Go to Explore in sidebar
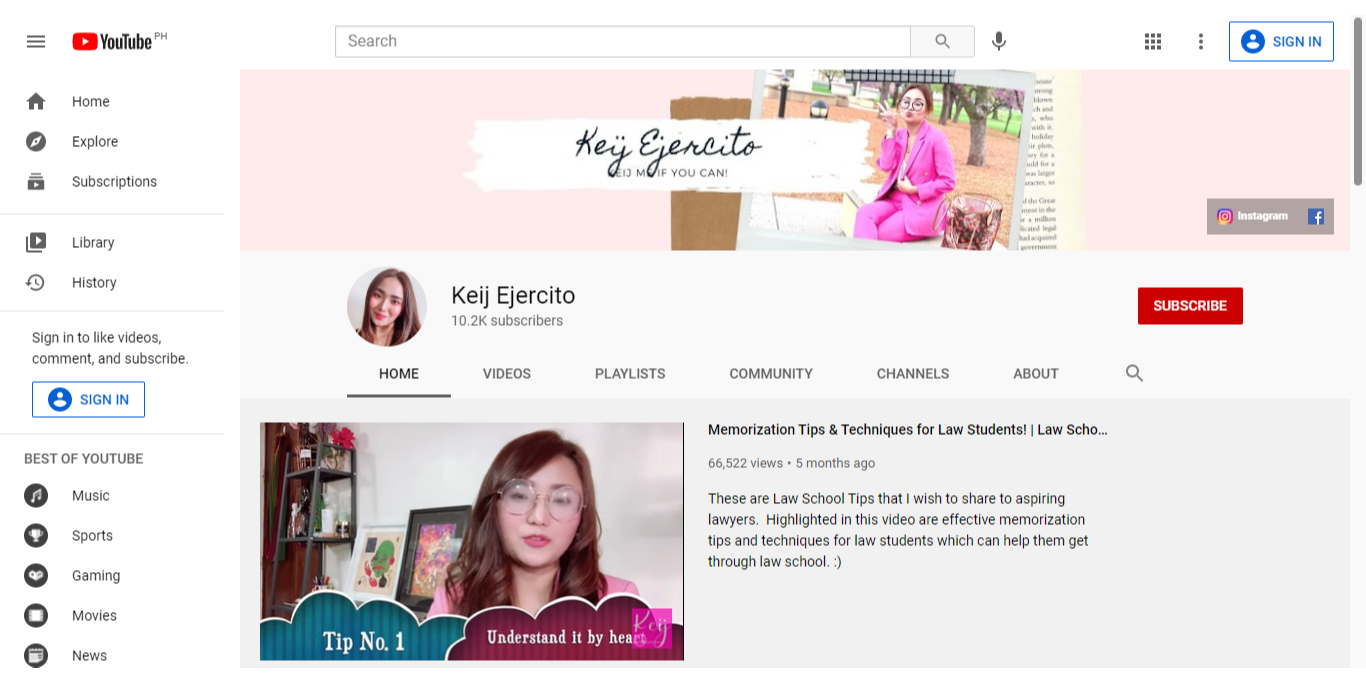The height and width of the screenshot is (683, 1366). point(95,142)
